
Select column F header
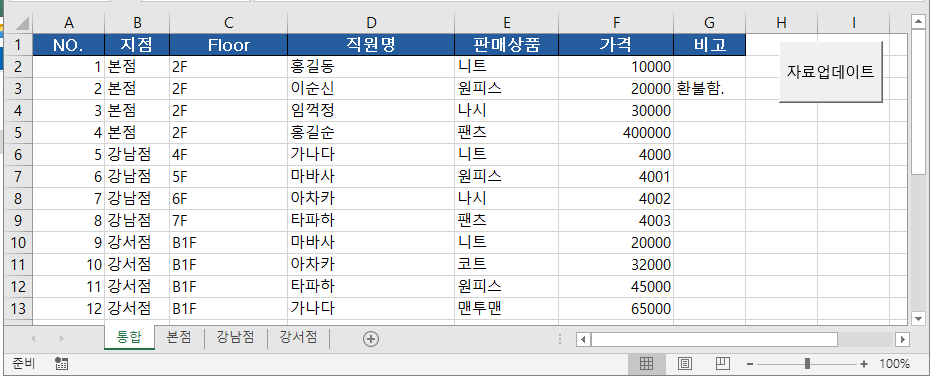point(616,23)
